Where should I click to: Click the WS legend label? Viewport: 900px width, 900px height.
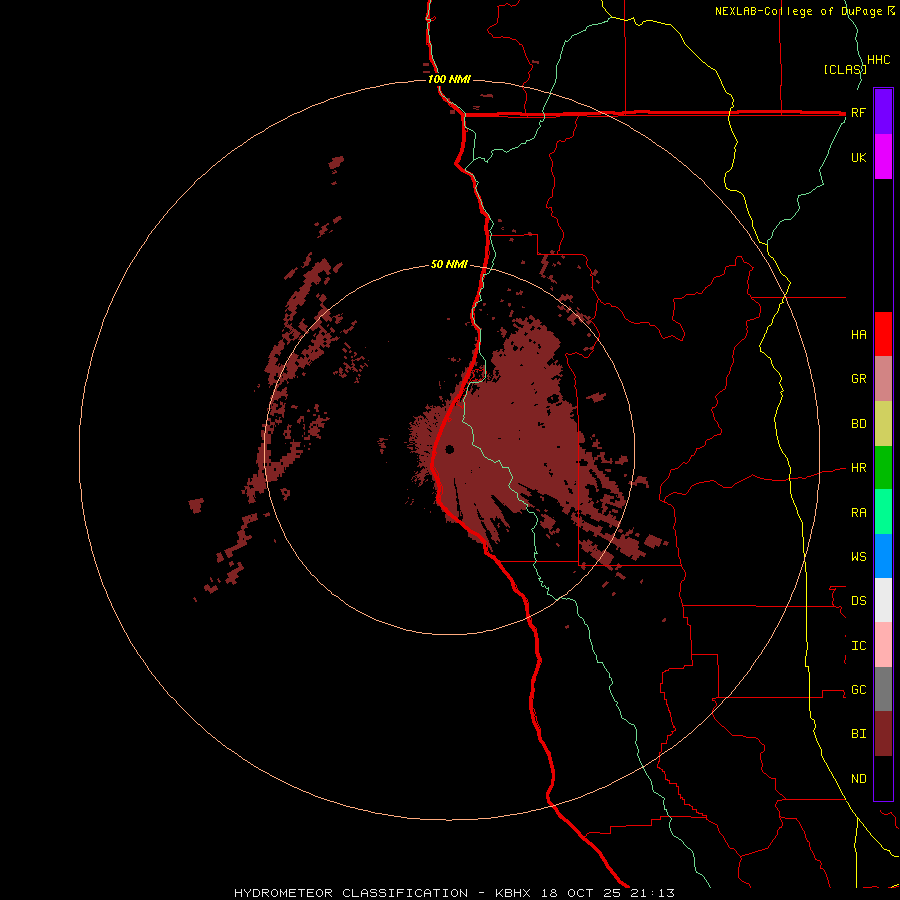(858, 557)
